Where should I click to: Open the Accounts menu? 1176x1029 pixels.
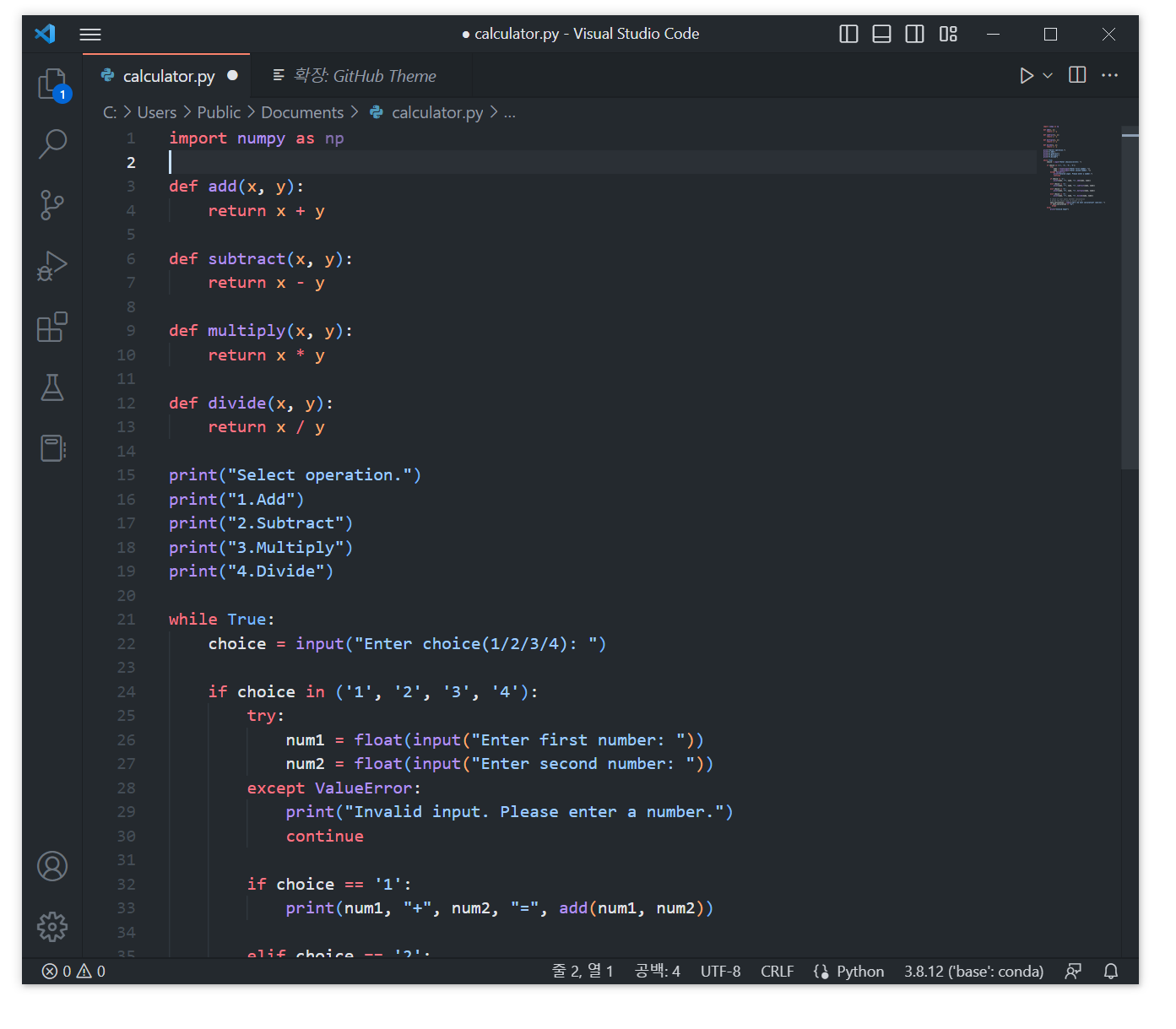pos(52,866)
